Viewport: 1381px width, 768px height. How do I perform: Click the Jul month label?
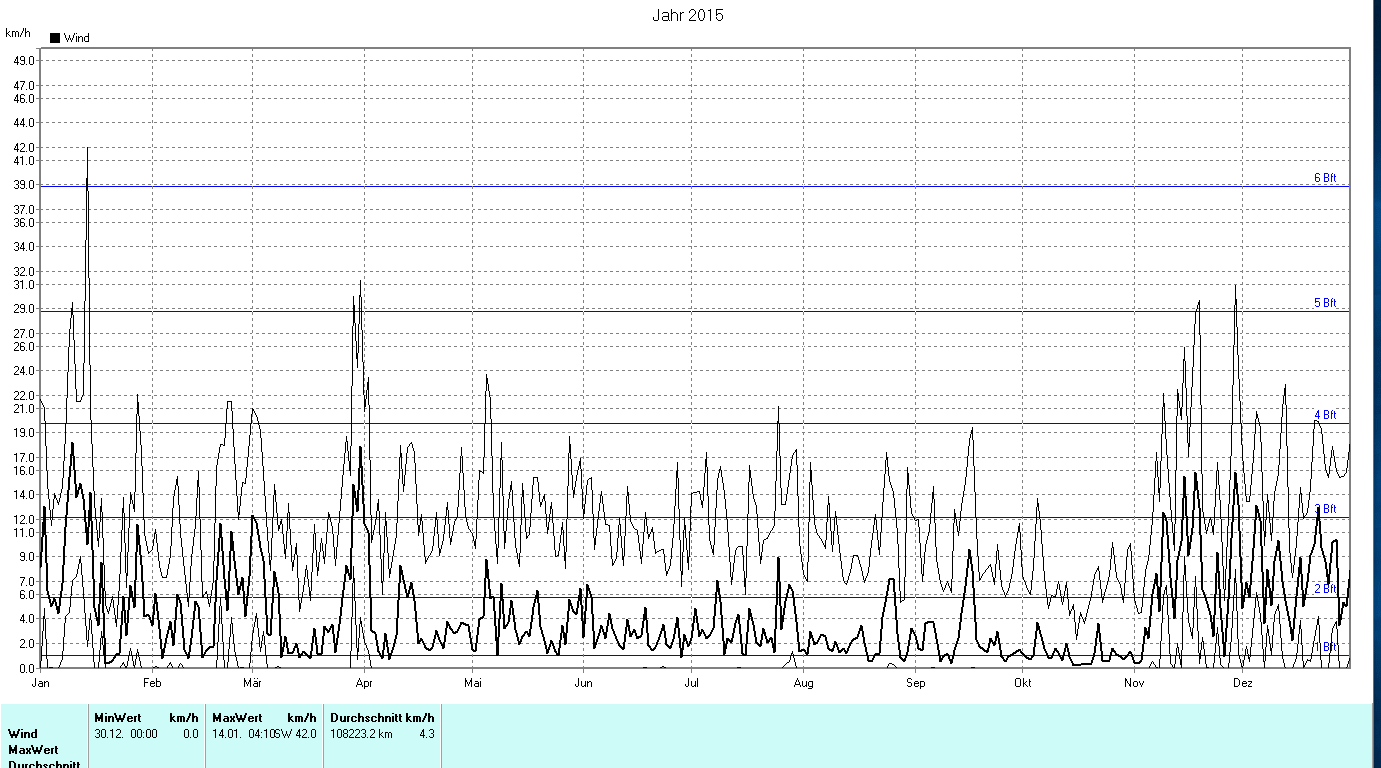click(x=691, y=684)
